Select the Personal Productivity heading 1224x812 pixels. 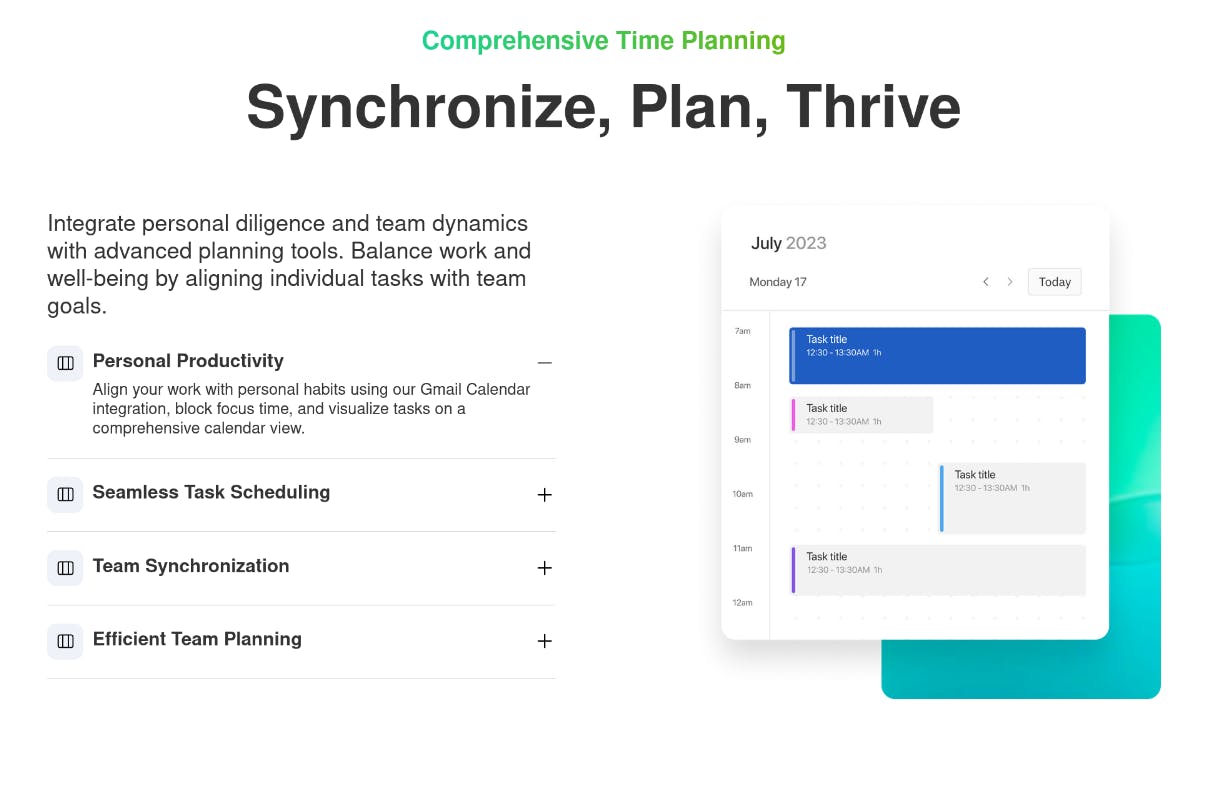pyautogui.click(x=188, y=361)
